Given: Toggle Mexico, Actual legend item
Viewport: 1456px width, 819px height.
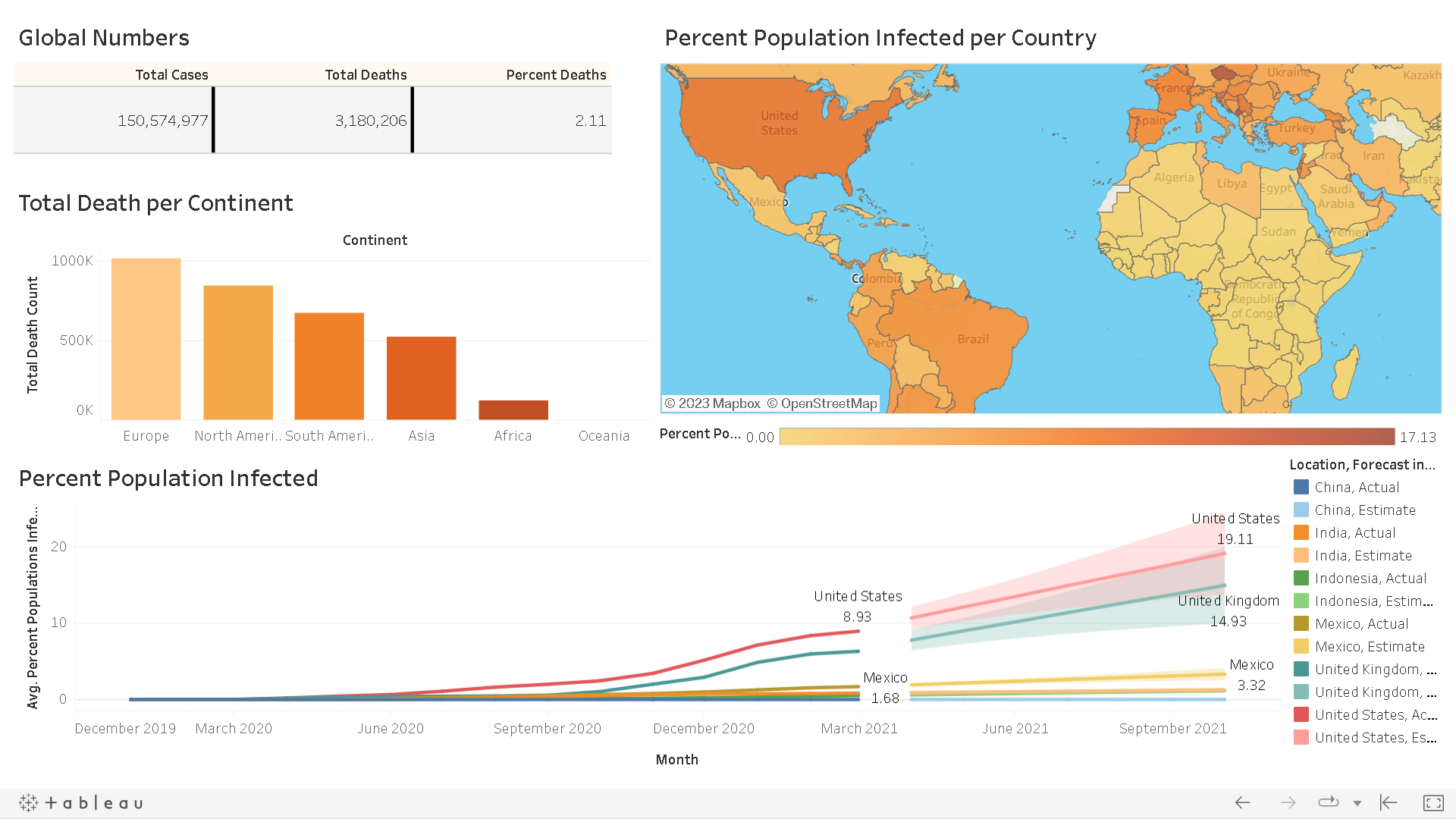Looking at the screenshot, I should pyautogui.click(x=1361, y=624).
